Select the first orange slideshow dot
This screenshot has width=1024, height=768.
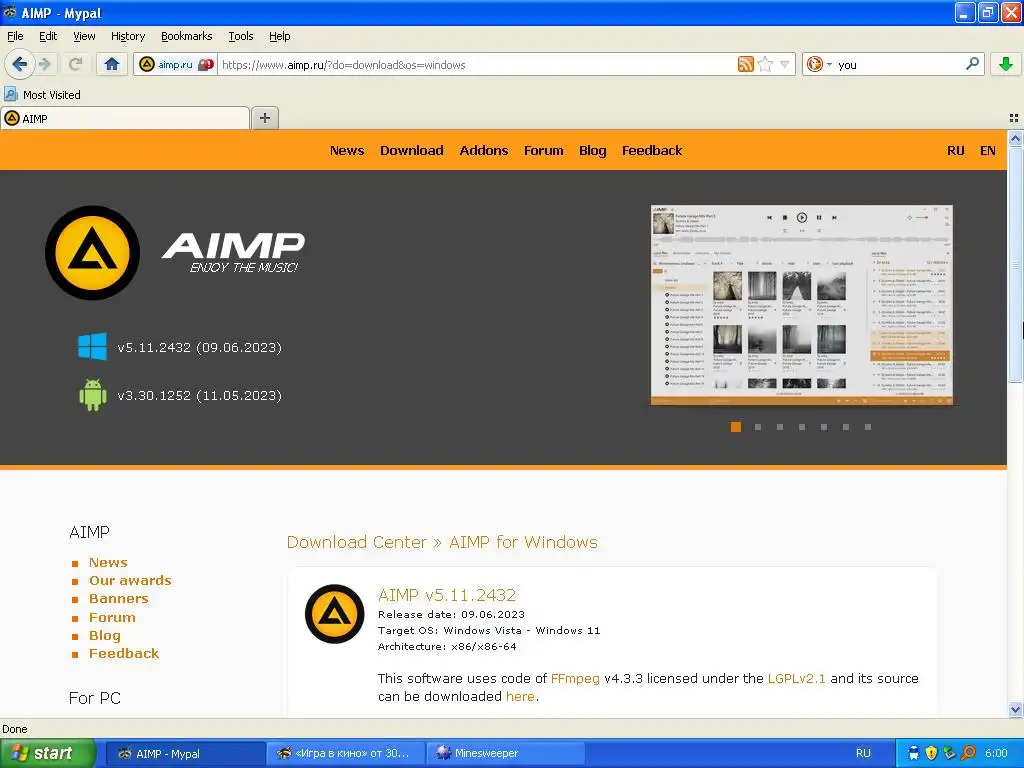pos(736,426)
